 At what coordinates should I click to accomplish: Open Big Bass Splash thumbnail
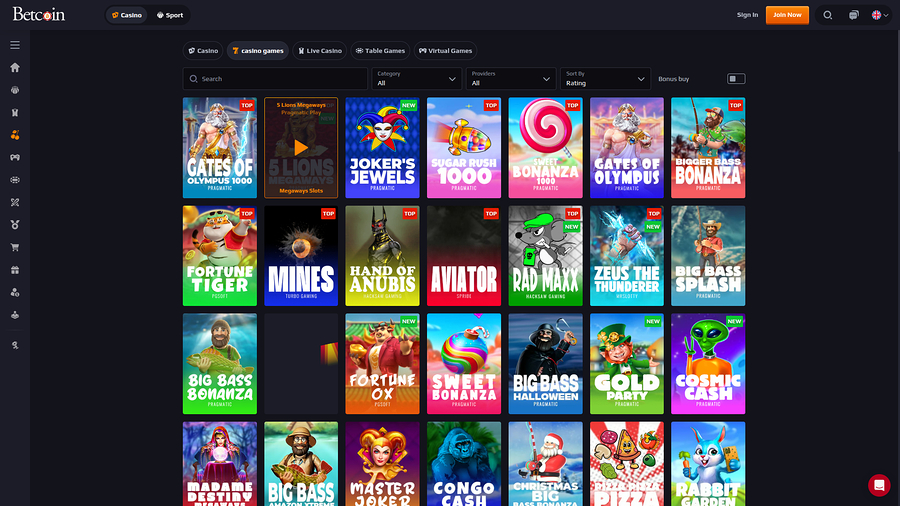[708, 256]
